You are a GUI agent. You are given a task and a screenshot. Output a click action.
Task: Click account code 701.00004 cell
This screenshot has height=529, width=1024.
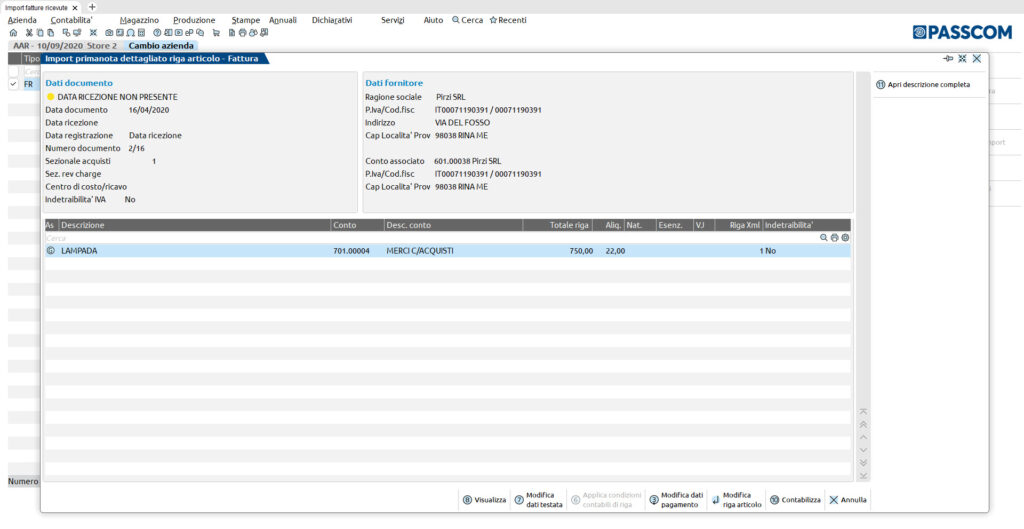tap(351, 251)
